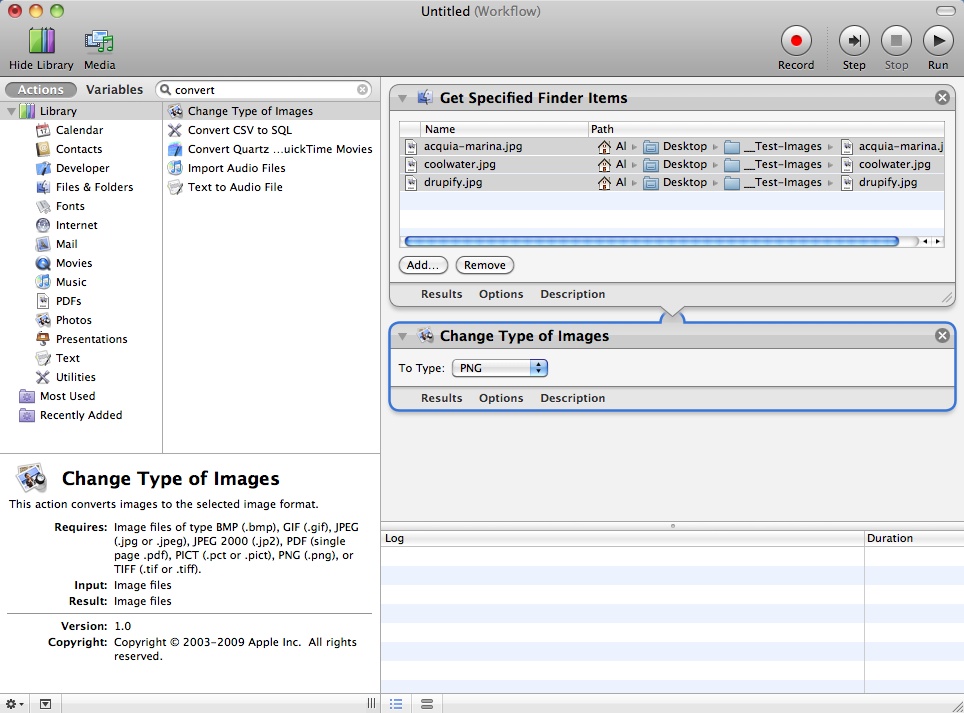This screenshot has width=964, height=713.
Task: Click the Remove button below the file list
Action: click(484, 265)
